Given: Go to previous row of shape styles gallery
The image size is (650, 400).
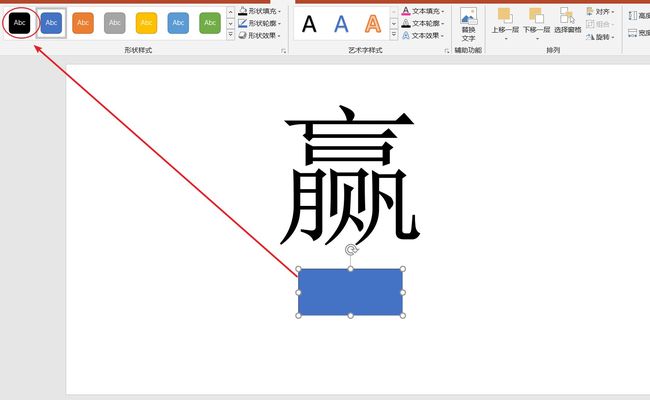Looking at the screenshot, I should [230, 12].
